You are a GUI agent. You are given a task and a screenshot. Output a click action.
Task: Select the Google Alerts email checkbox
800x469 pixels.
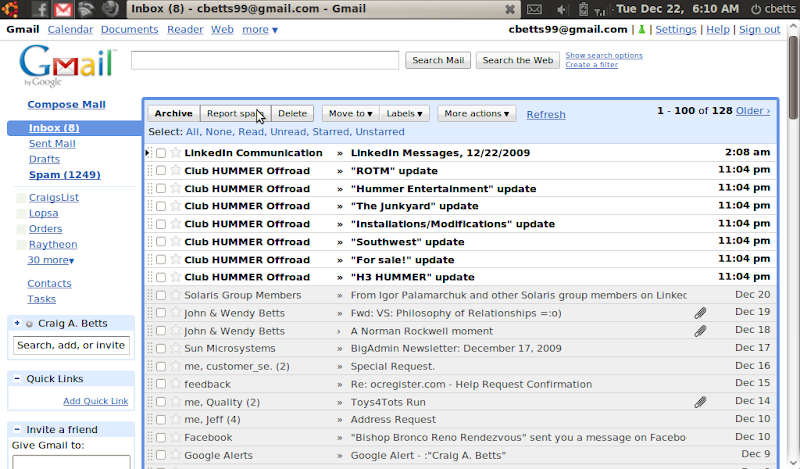[161, 455]
